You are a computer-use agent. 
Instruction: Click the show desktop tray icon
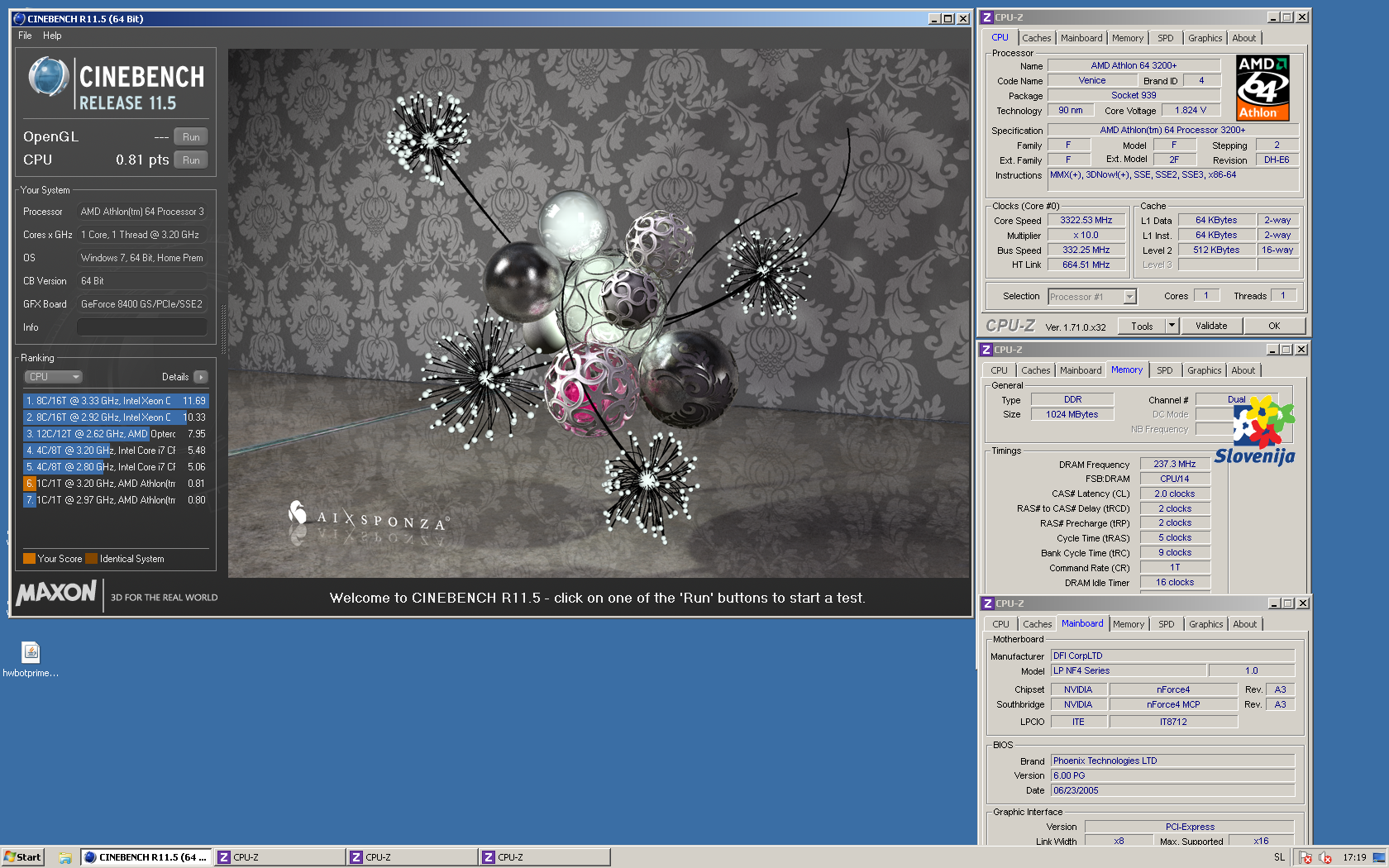coord(1379,857)
